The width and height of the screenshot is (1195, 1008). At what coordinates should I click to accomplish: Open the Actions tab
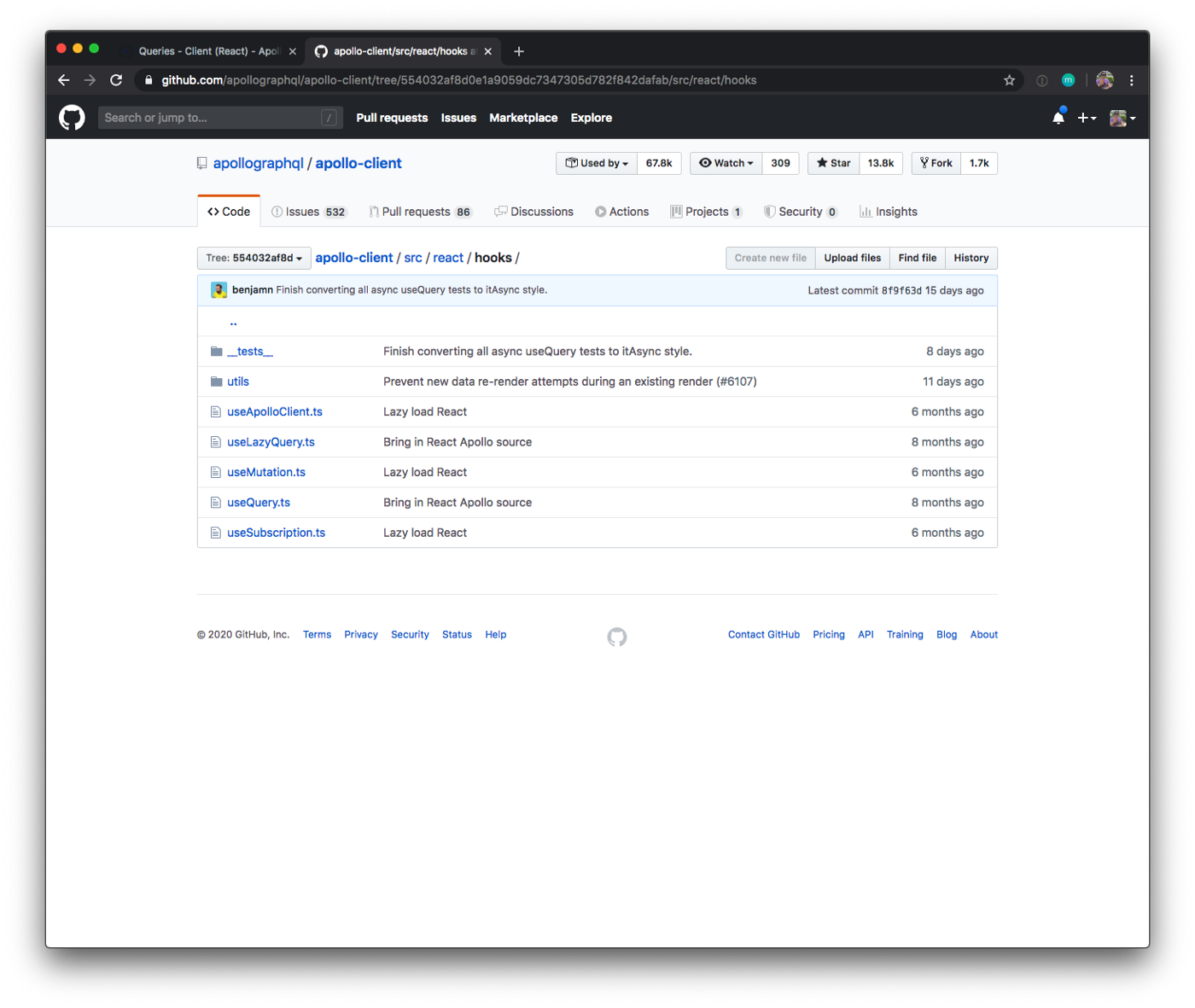pos(622,212)
